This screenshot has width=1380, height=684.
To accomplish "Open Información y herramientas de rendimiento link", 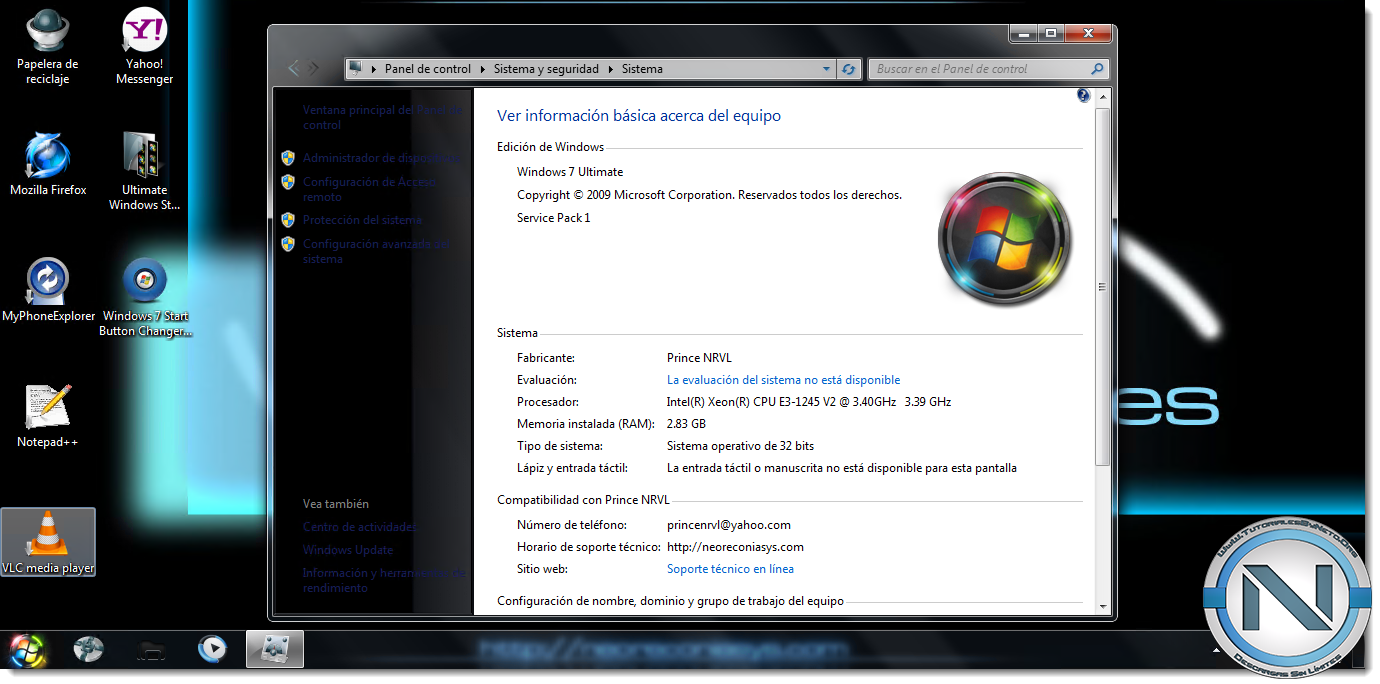I will 384,580.
